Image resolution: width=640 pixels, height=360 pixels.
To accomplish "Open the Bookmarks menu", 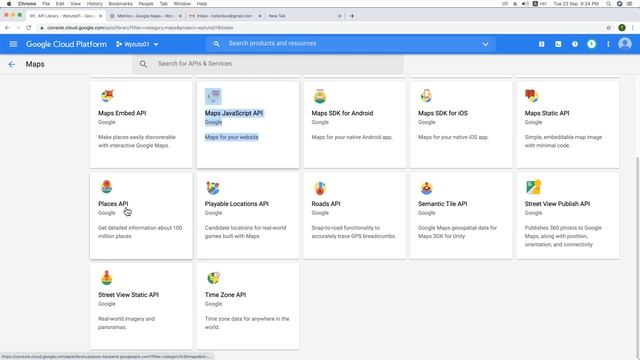I will 120,4.
